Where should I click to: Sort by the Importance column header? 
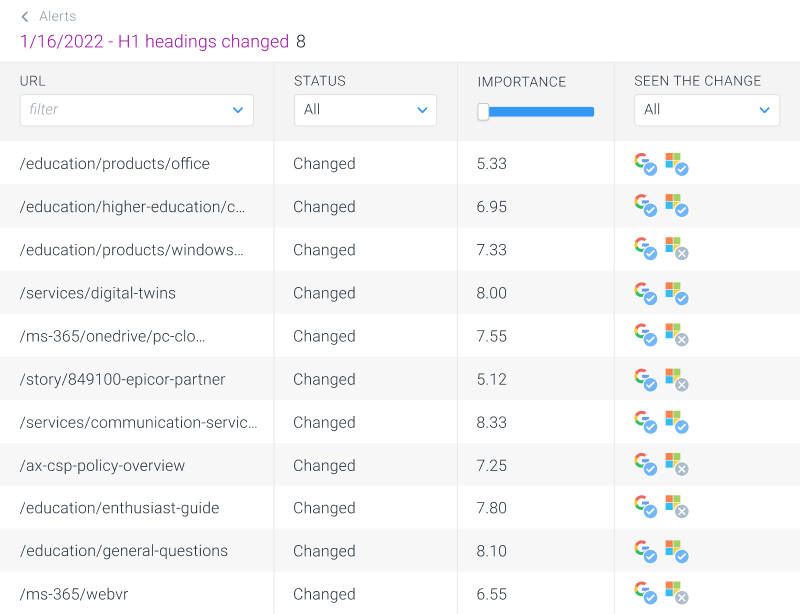click(521, 82)
